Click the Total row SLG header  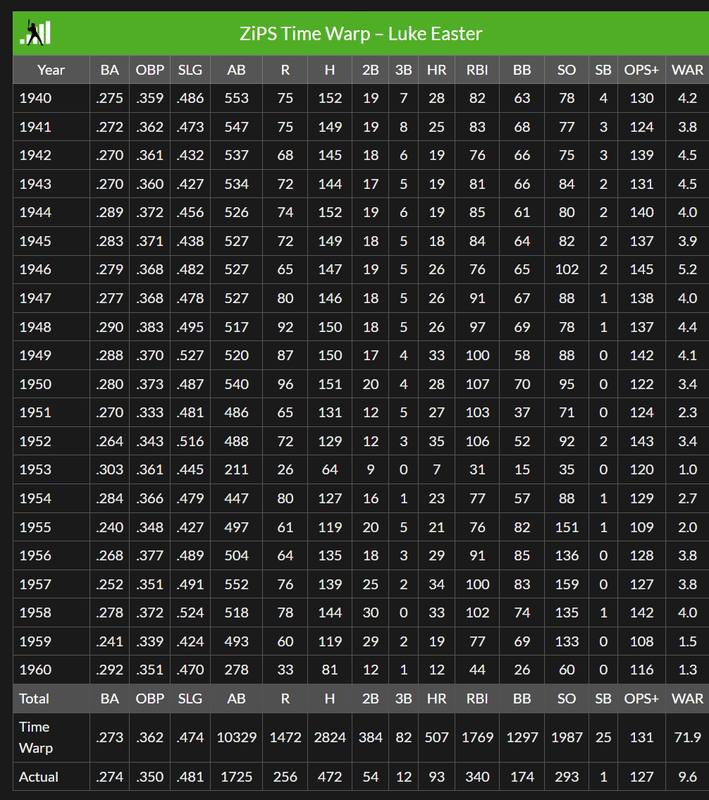[190, 698]
